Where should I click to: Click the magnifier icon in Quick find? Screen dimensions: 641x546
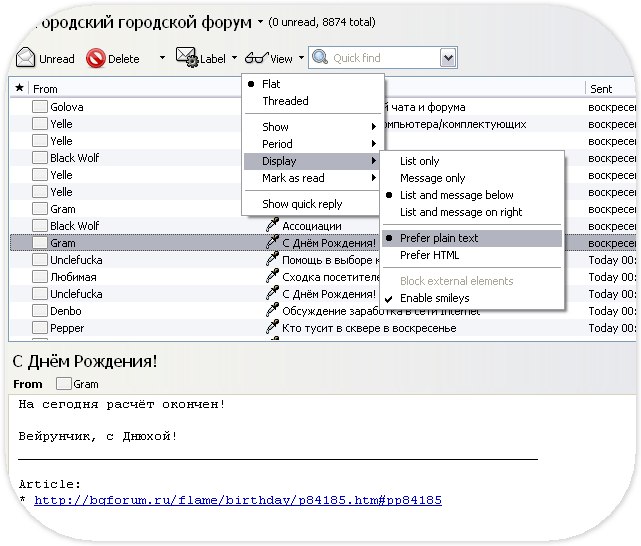(320, 58)
